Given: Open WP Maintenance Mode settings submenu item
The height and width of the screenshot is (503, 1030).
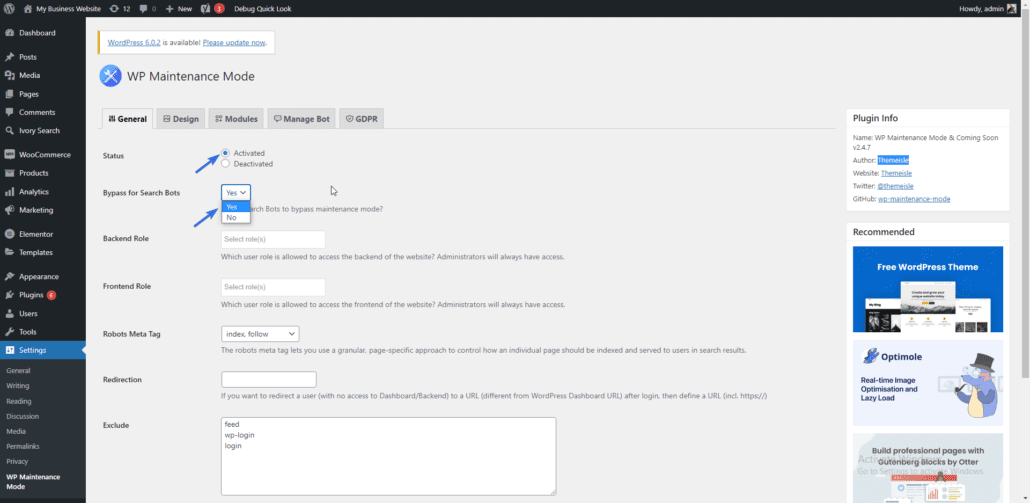Looking at the screenshot, I should click(x=33, y=482).
